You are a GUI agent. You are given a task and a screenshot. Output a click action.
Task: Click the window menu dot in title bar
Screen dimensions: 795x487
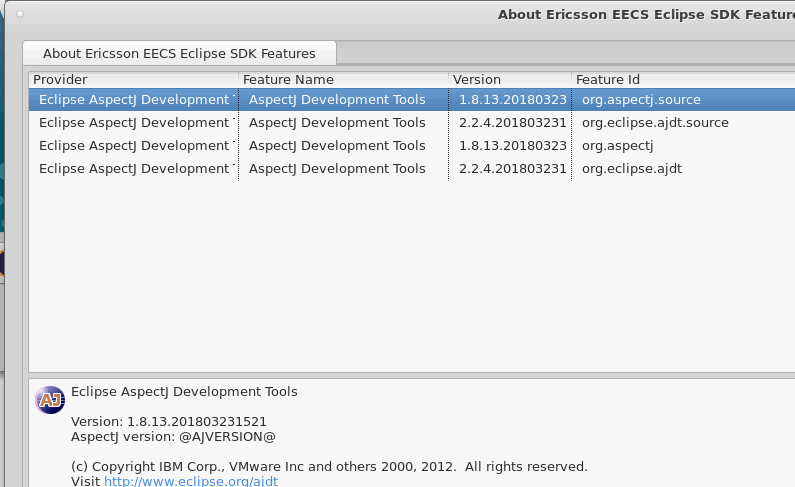[x=20, y=14]
